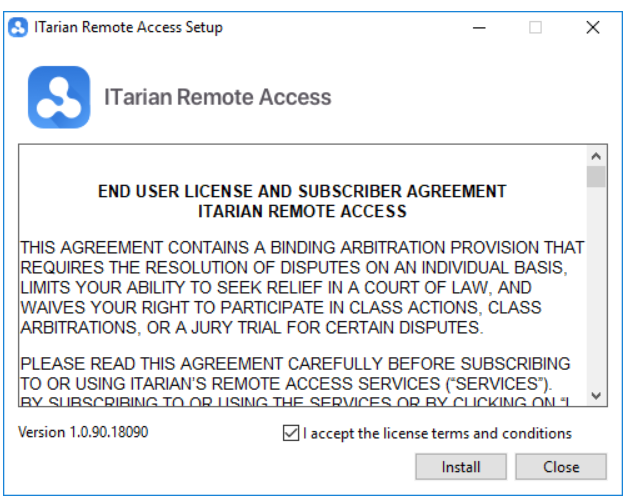The width and height of the screenshot is (630, 497).
Task: Click the ITarian icon in the title bar
Action: 18,27
